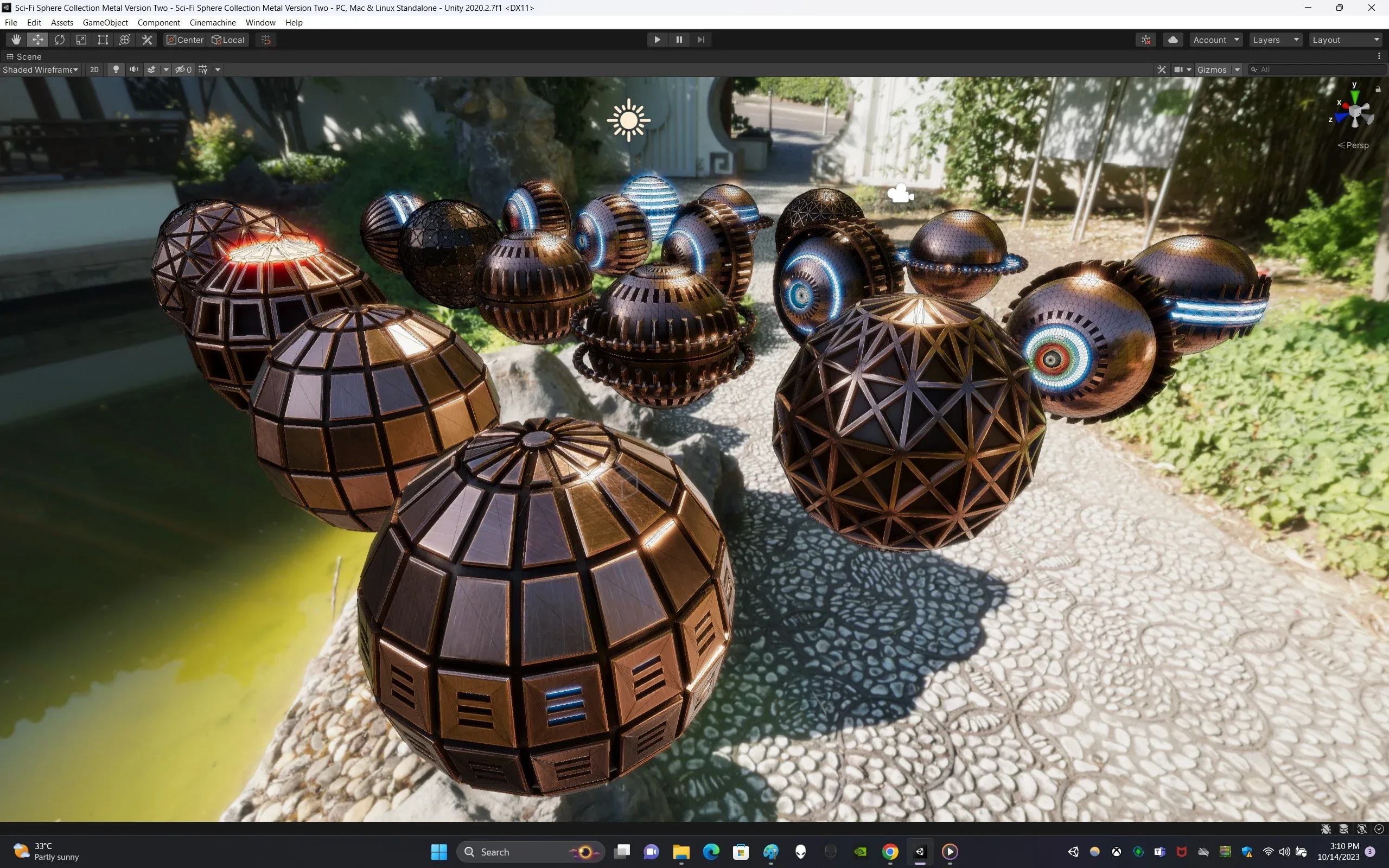This screenshot has width=1389, height=868.
Task: Select the Hand tool in the toolbar
Action: pos(16,40)
